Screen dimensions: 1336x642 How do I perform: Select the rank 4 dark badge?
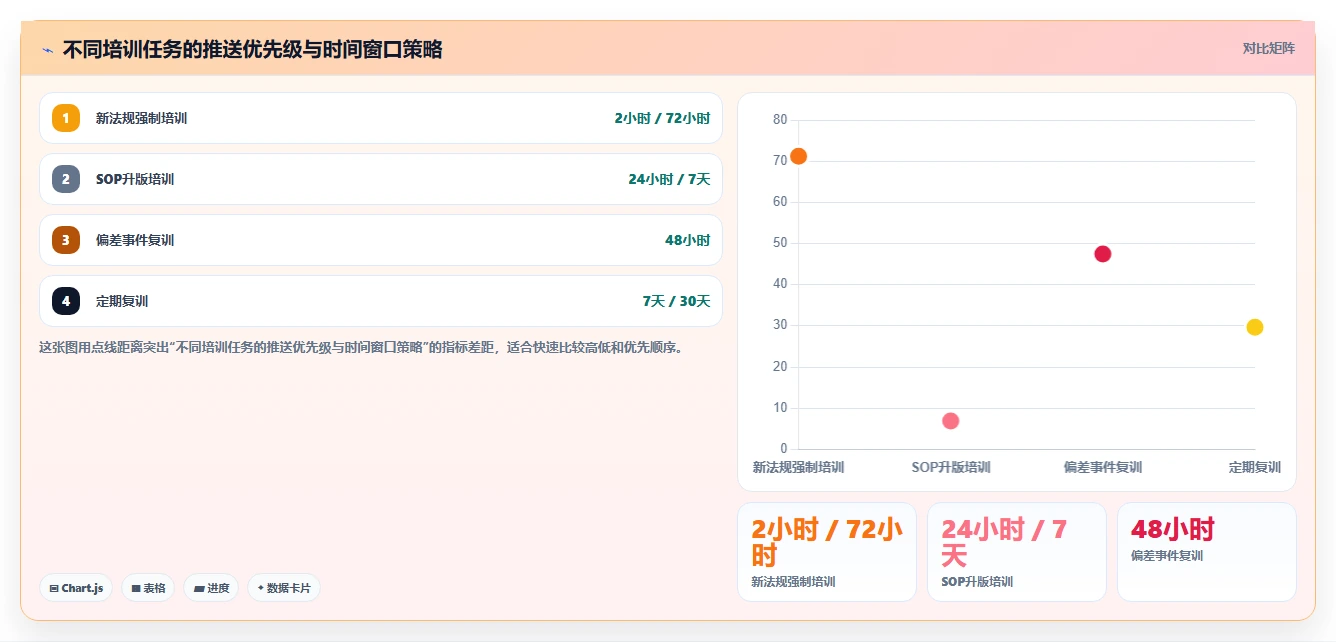tap(66, 301)
